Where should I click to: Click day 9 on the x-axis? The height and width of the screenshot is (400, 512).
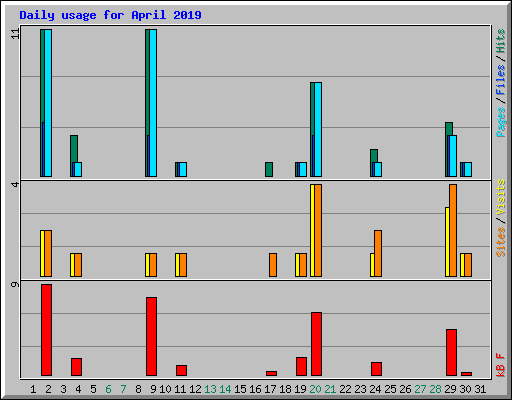153,389
